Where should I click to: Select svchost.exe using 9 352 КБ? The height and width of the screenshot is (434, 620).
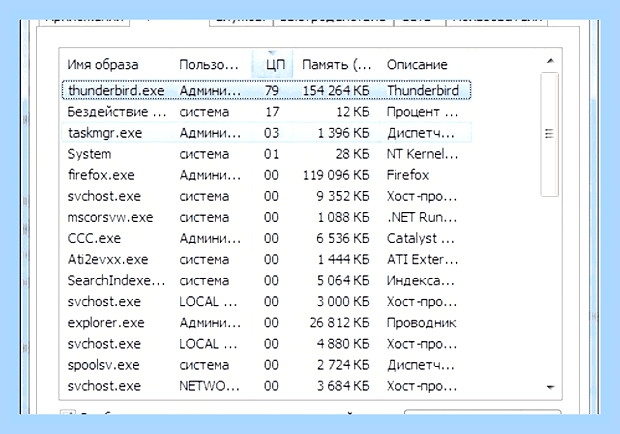point(267,196)
